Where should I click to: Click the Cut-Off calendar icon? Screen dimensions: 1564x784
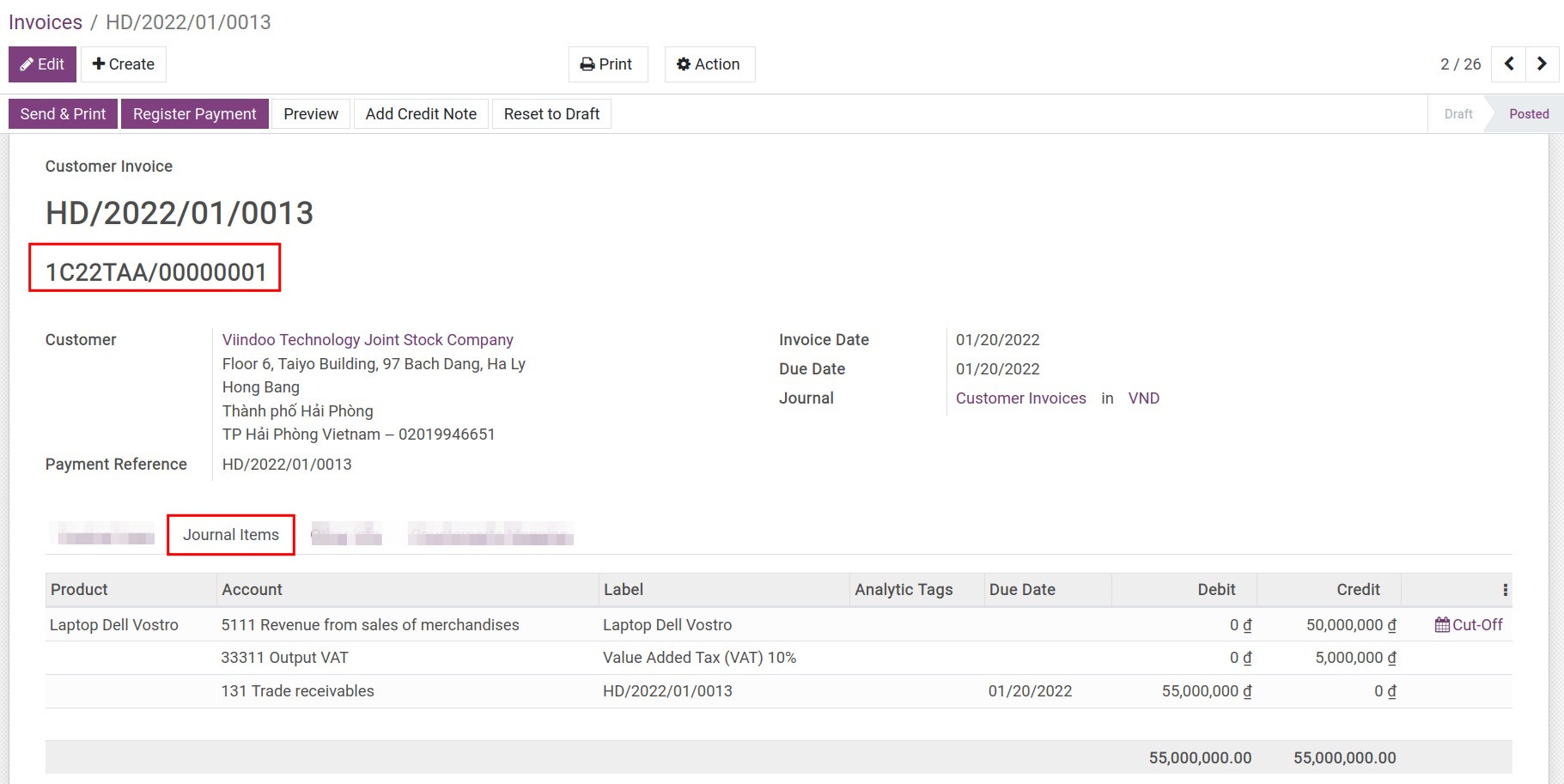click(1443, 624)
